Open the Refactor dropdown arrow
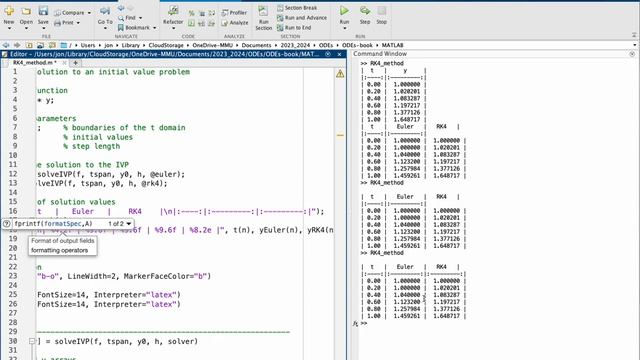The width and height of the screenshot is (640, 360). 173,28
